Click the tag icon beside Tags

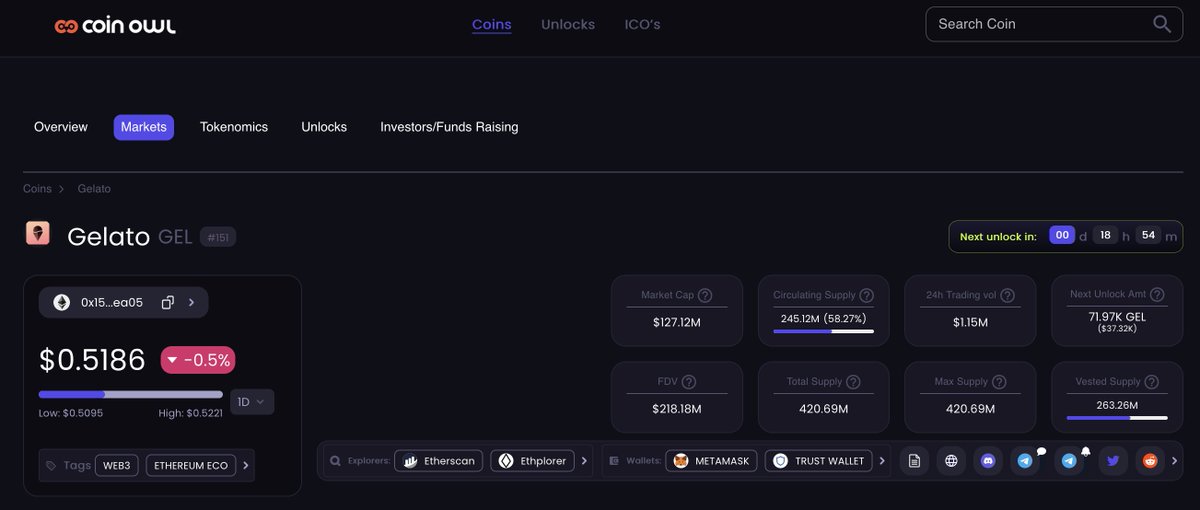pyautogui.click(x=51, y=465)
